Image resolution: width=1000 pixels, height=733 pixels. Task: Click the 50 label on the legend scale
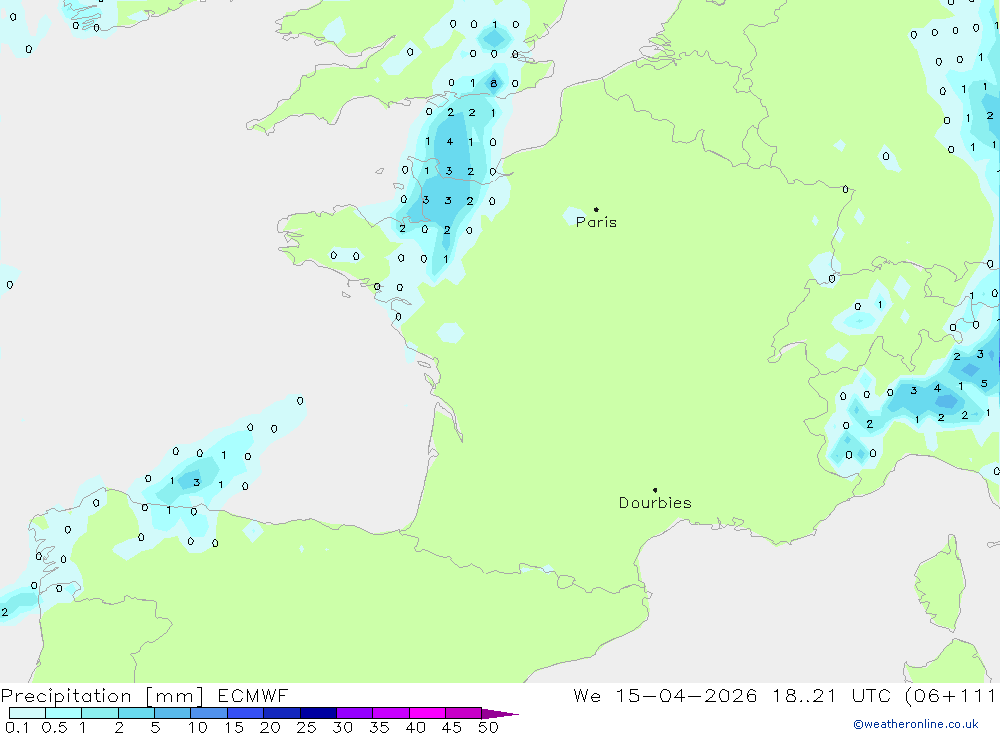pyautogui.click(x=488, y=727)
